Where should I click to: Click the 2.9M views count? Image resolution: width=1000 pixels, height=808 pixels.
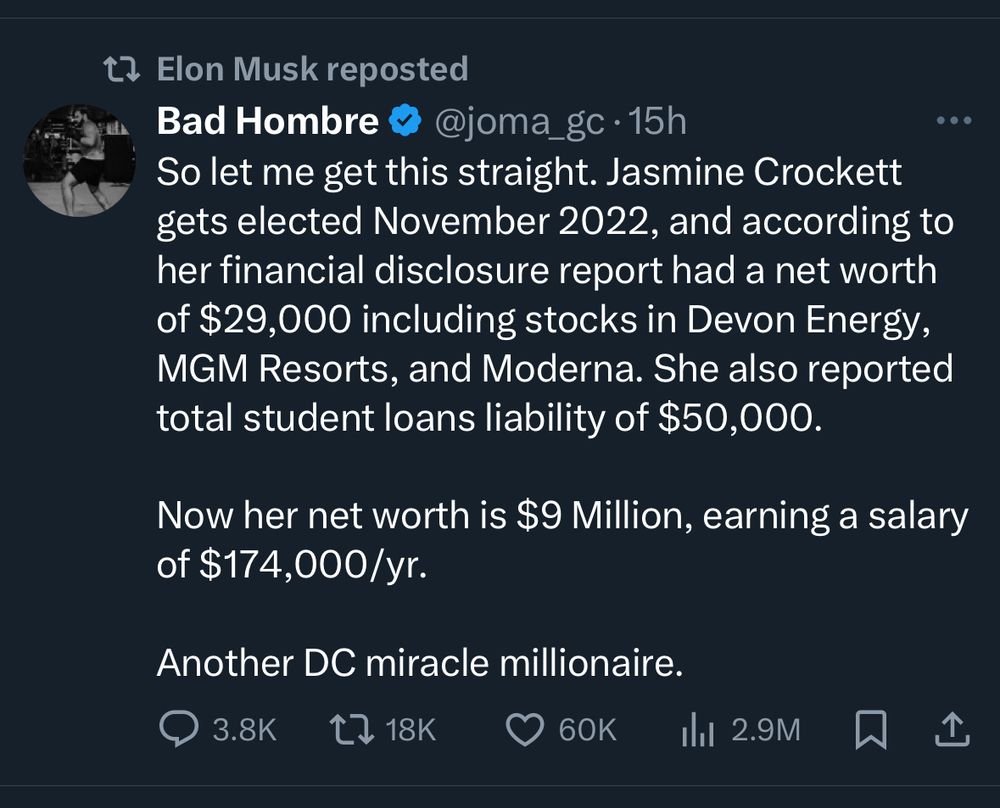coord(765,730)
